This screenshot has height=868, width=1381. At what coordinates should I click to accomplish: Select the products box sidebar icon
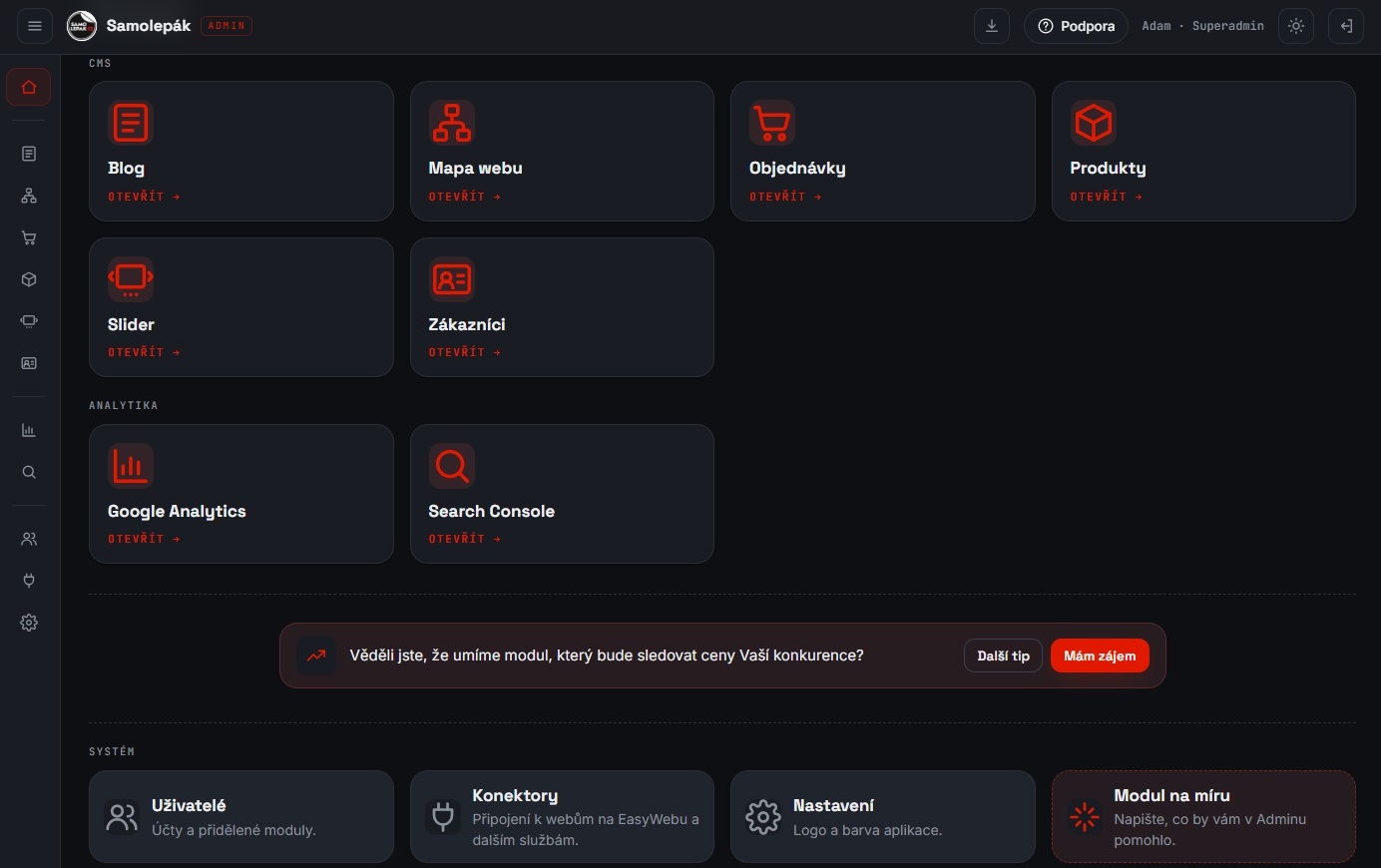coord(29,279)
